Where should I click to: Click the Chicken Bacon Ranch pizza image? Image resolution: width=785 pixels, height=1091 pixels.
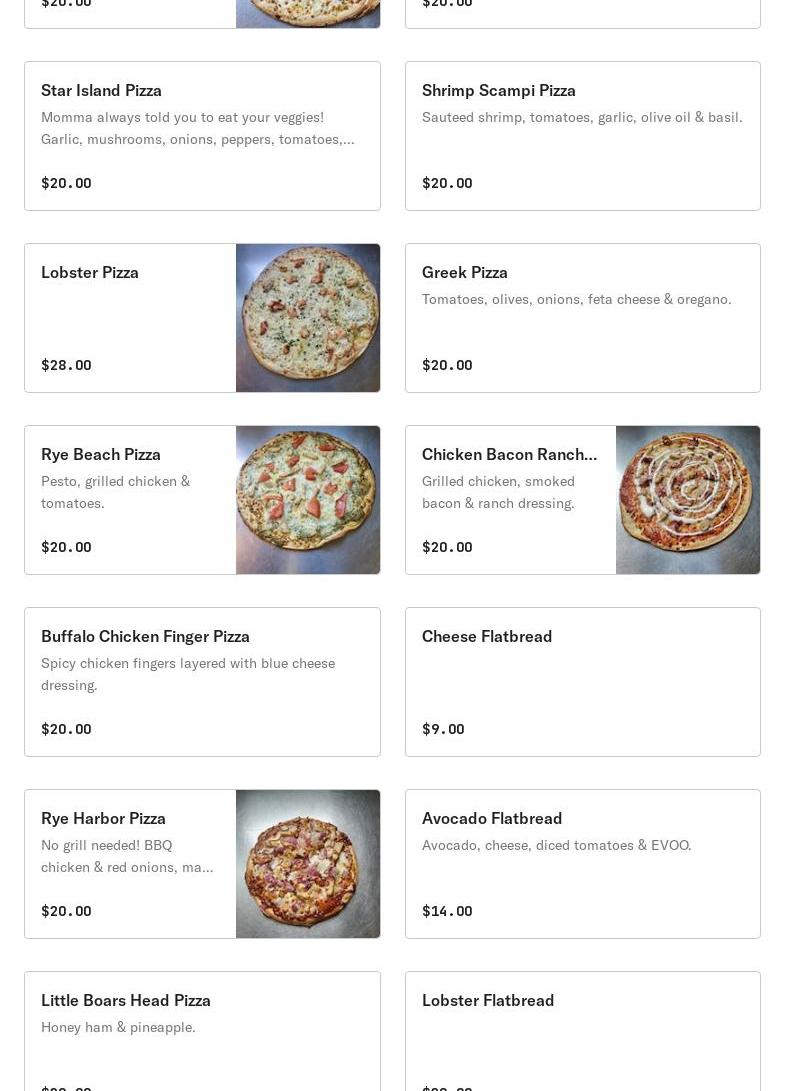pyautogui.click(x=688, y=500)
